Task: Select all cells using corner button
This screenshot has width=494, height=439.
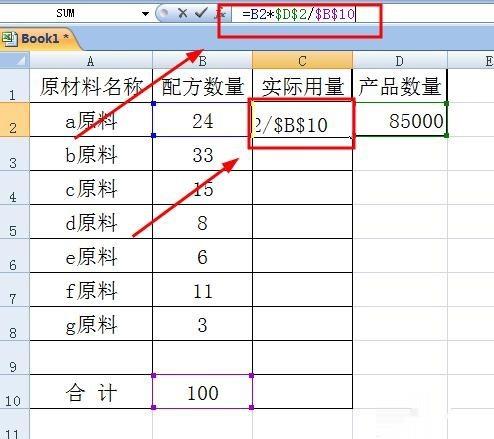Action: 15,60
